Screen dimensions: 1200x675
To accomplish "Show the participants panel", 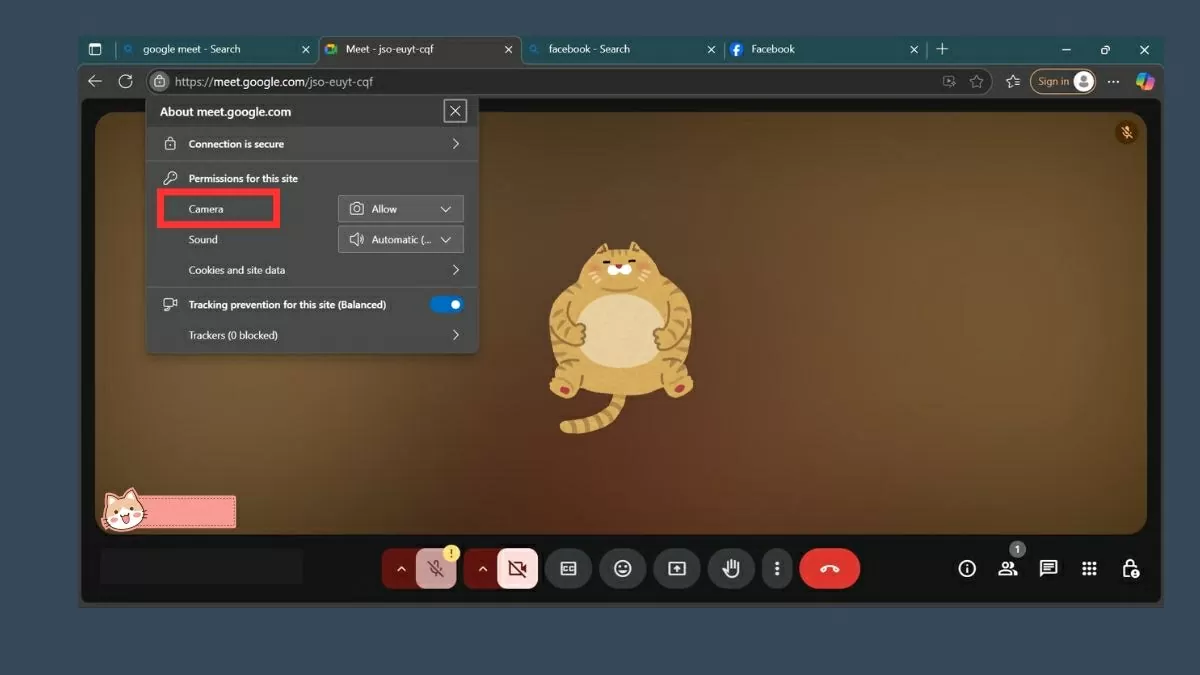I will coord(1007,569).
